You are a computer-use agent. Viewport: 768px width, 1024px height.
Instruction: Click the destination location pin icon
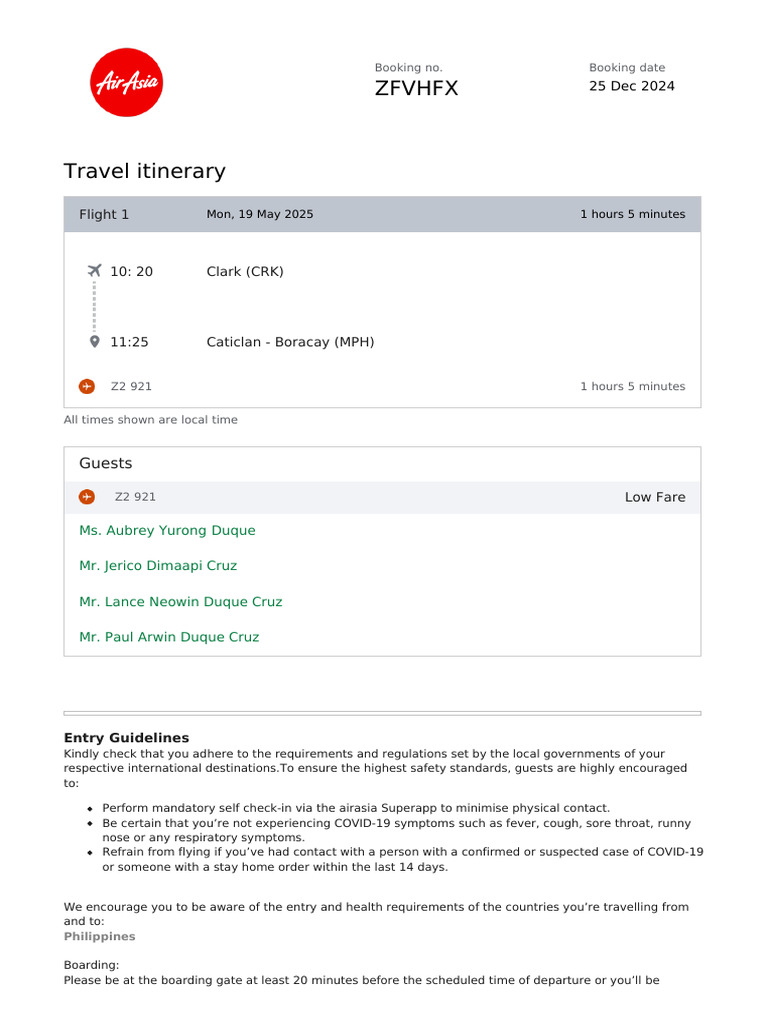tap(95, 341)
